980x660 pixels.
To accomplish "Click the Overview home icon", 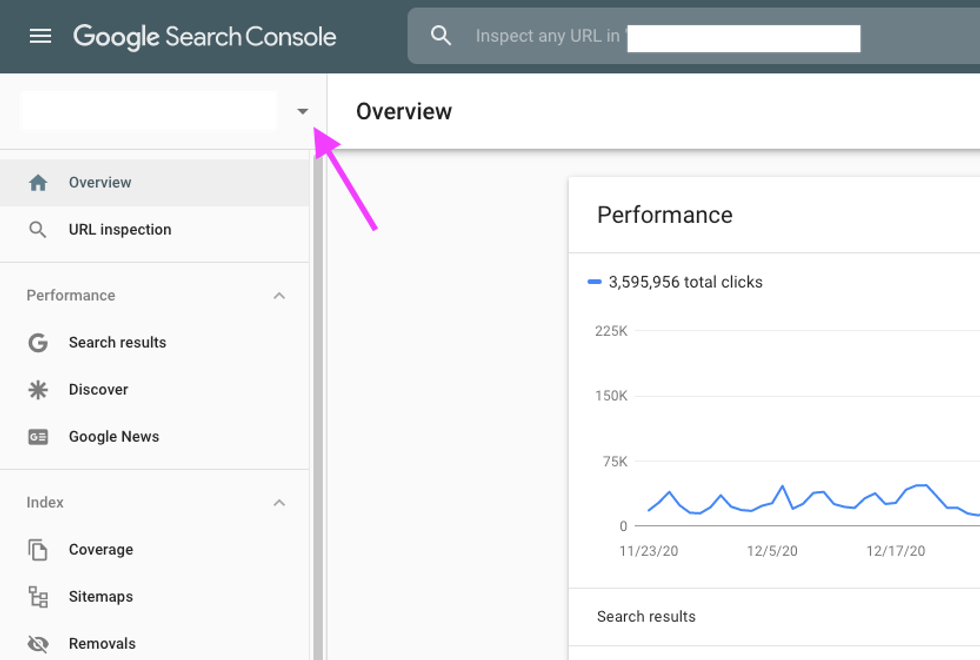I will pos(38,183).
